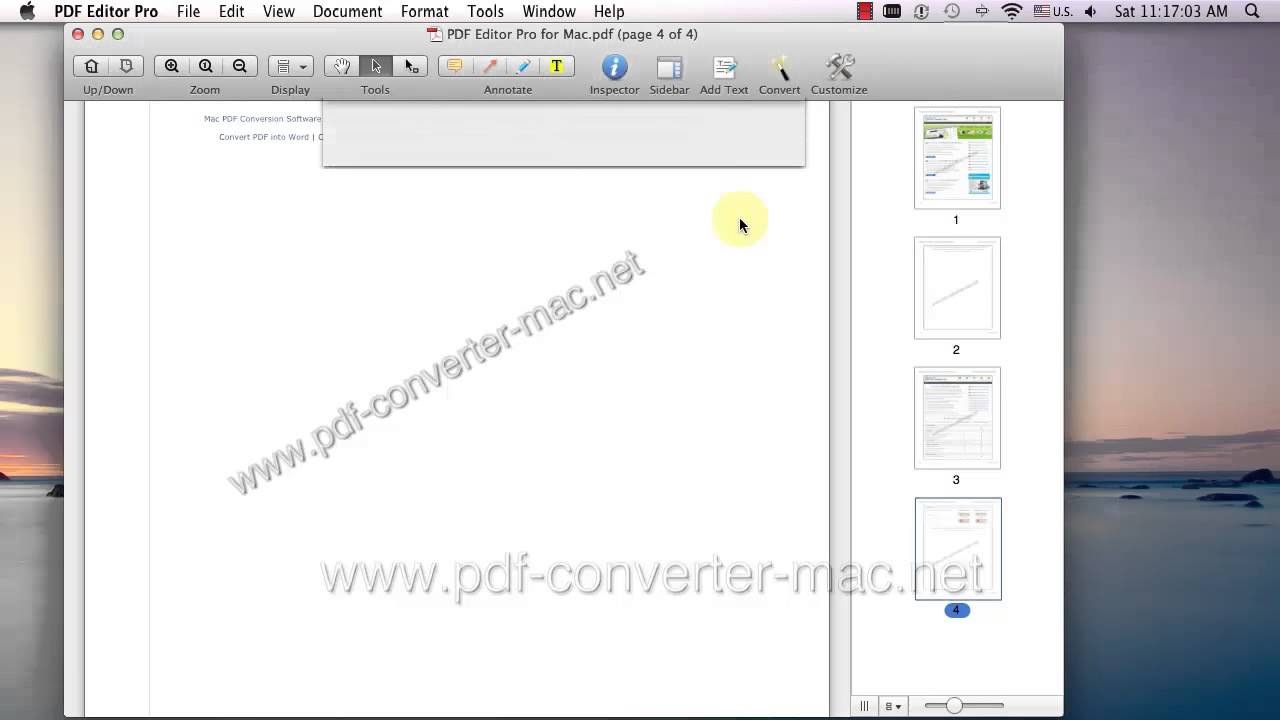This screenshot has height=720, width=1280.
Task: Open Spotlight search in menu bar
Action: click(1252, 11)
